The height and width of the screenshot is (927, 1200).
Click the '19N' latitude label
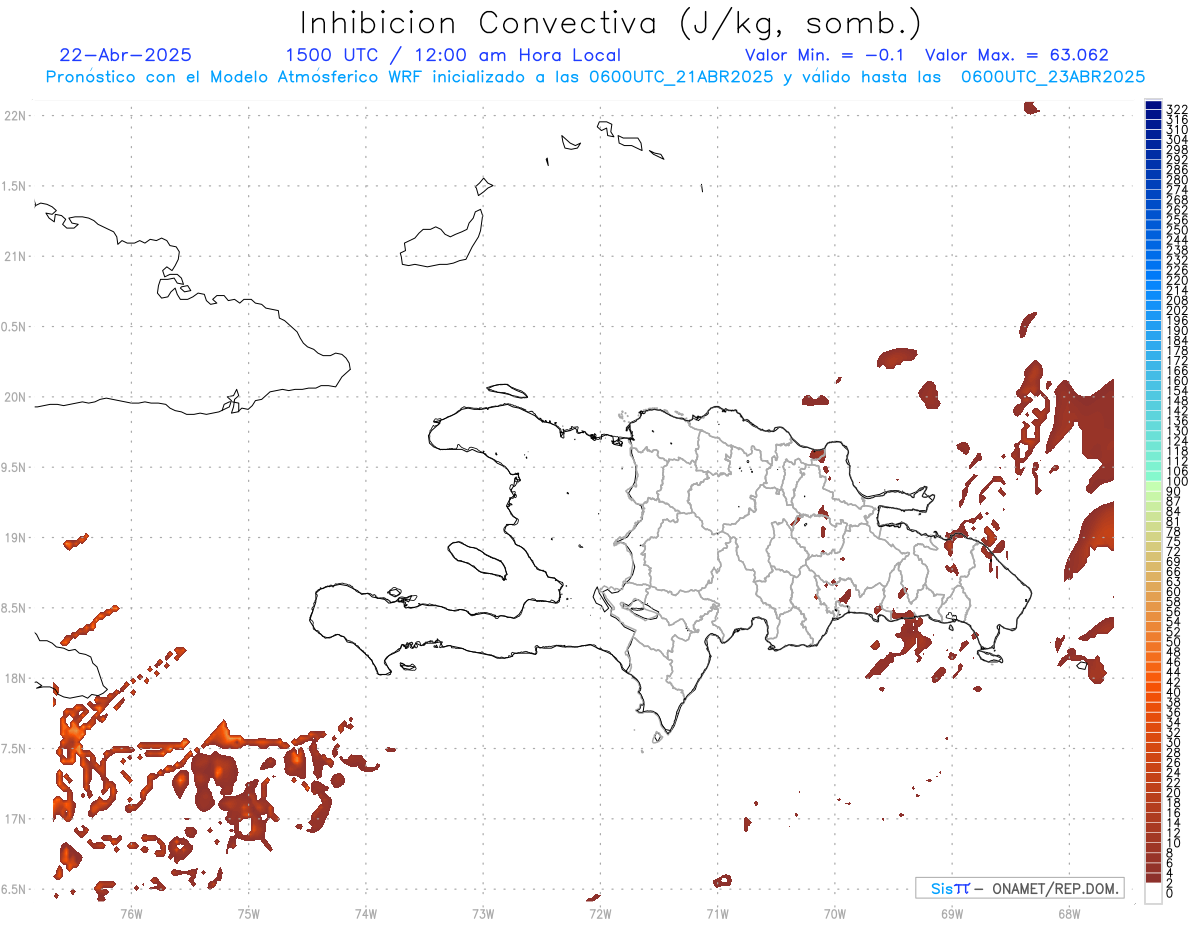(14, 538)
